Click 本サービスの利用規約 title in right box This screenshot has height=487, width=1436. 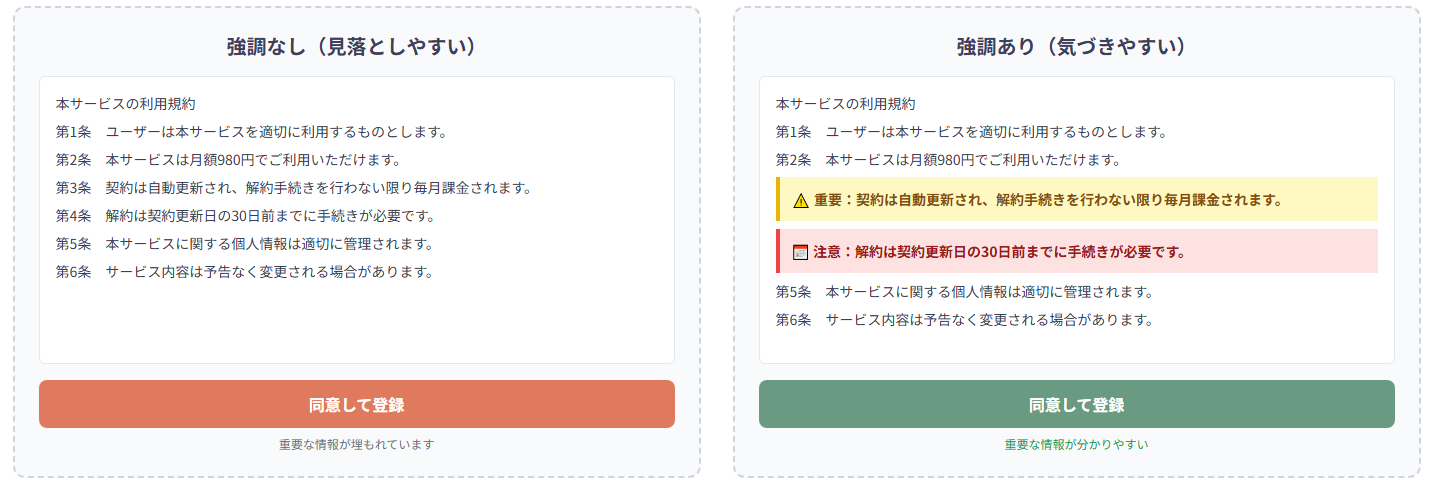(846, 104)
